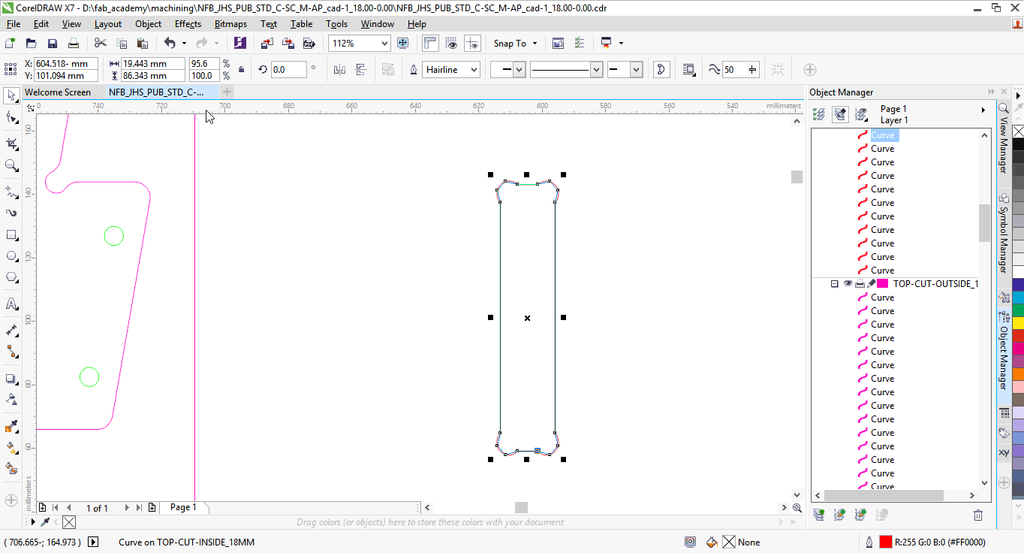This screenshot has width=1024, height=553.
Task: Click the add new document tab plus
Action: [x=227, y=92]
